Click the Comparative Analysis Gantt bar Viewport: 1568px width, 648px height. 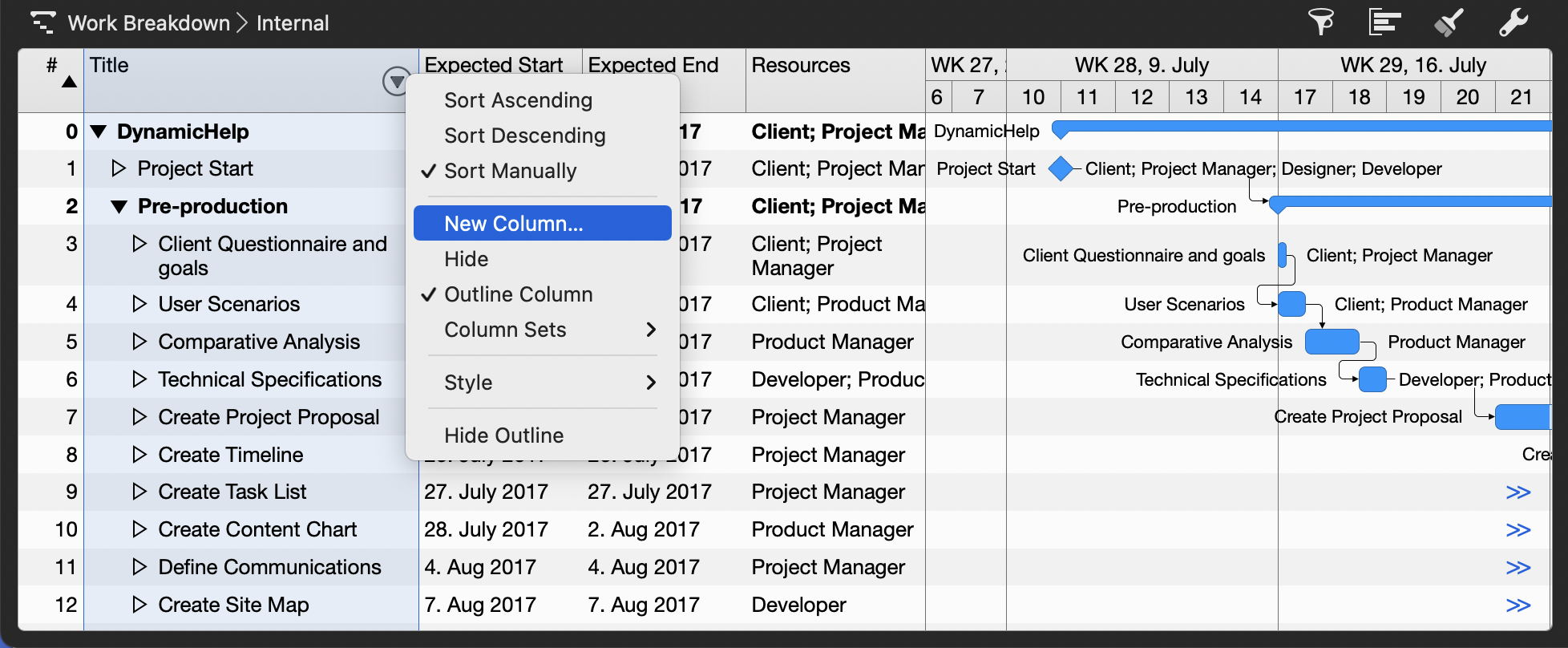coord(1332,342)
